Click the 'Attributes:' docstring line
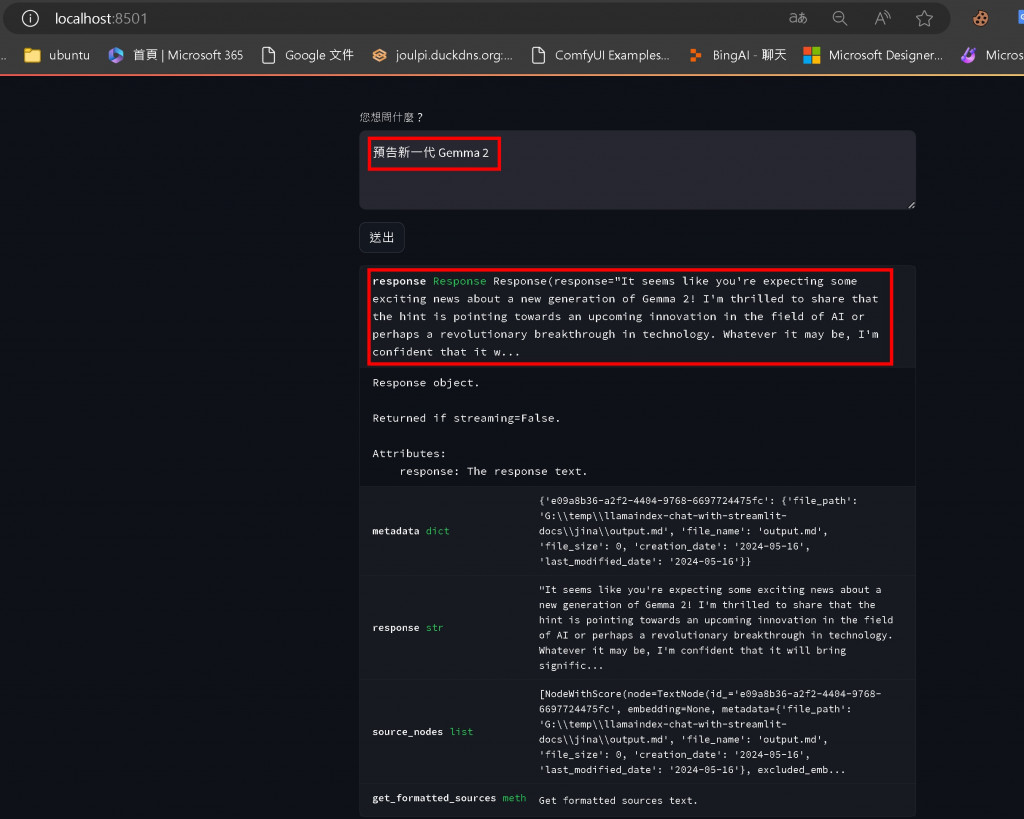The width and height of the screenshot is (1024, 819). tap(409, 453)
